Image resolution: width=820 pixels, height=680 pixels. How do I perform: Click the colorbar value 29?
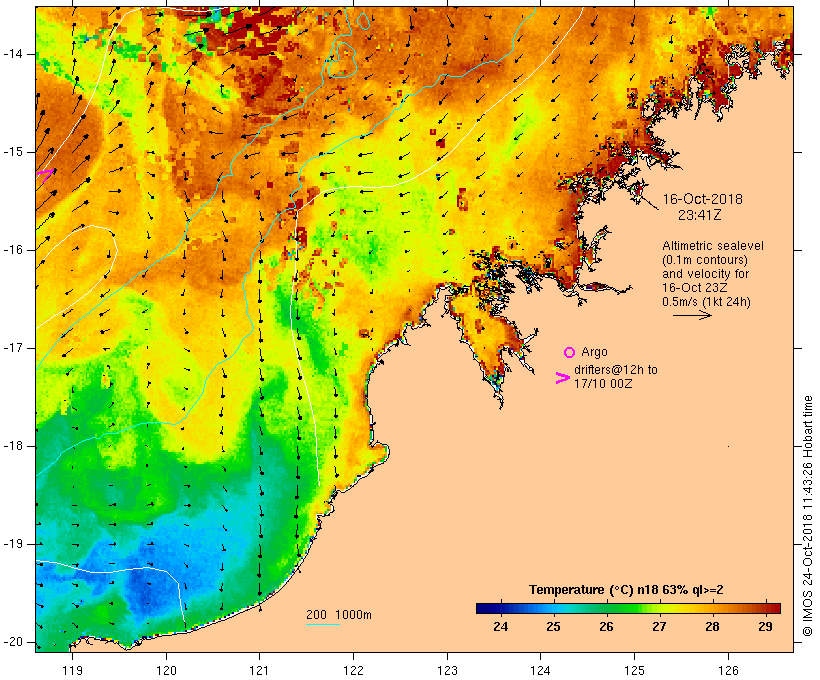click(765, 626)
